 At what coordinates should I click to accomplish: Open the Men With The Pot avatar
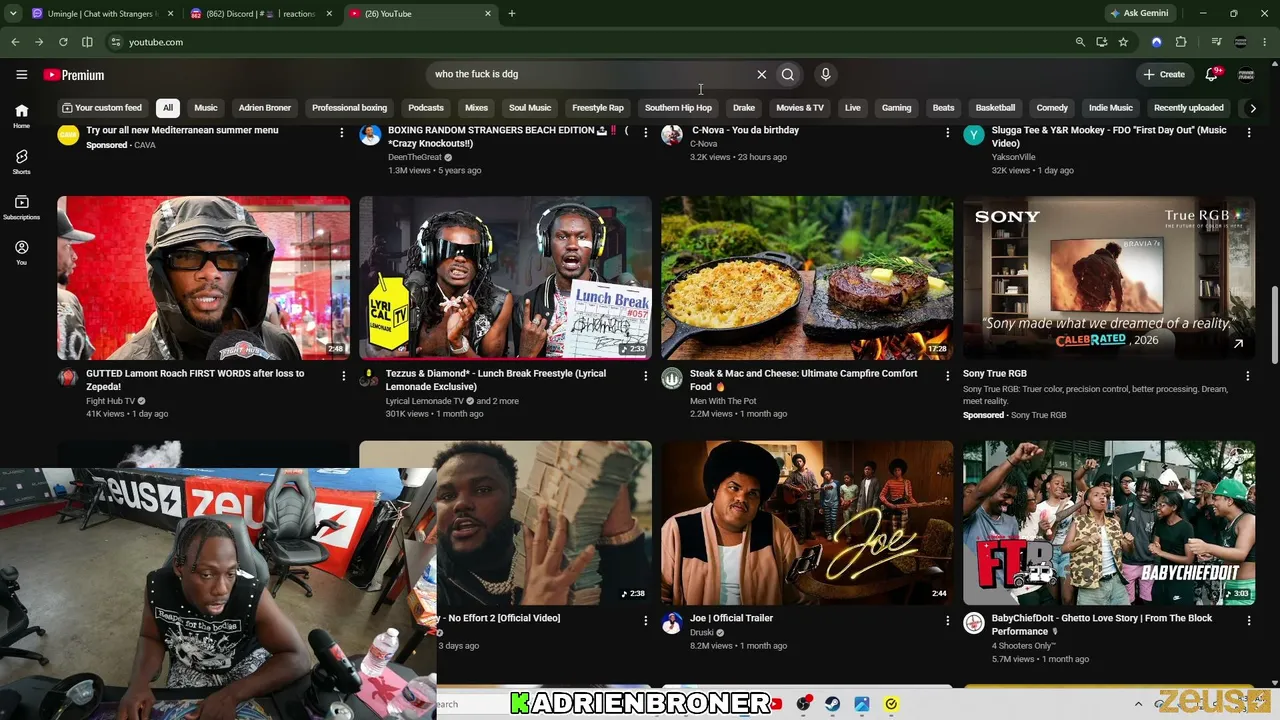point(672,378)
